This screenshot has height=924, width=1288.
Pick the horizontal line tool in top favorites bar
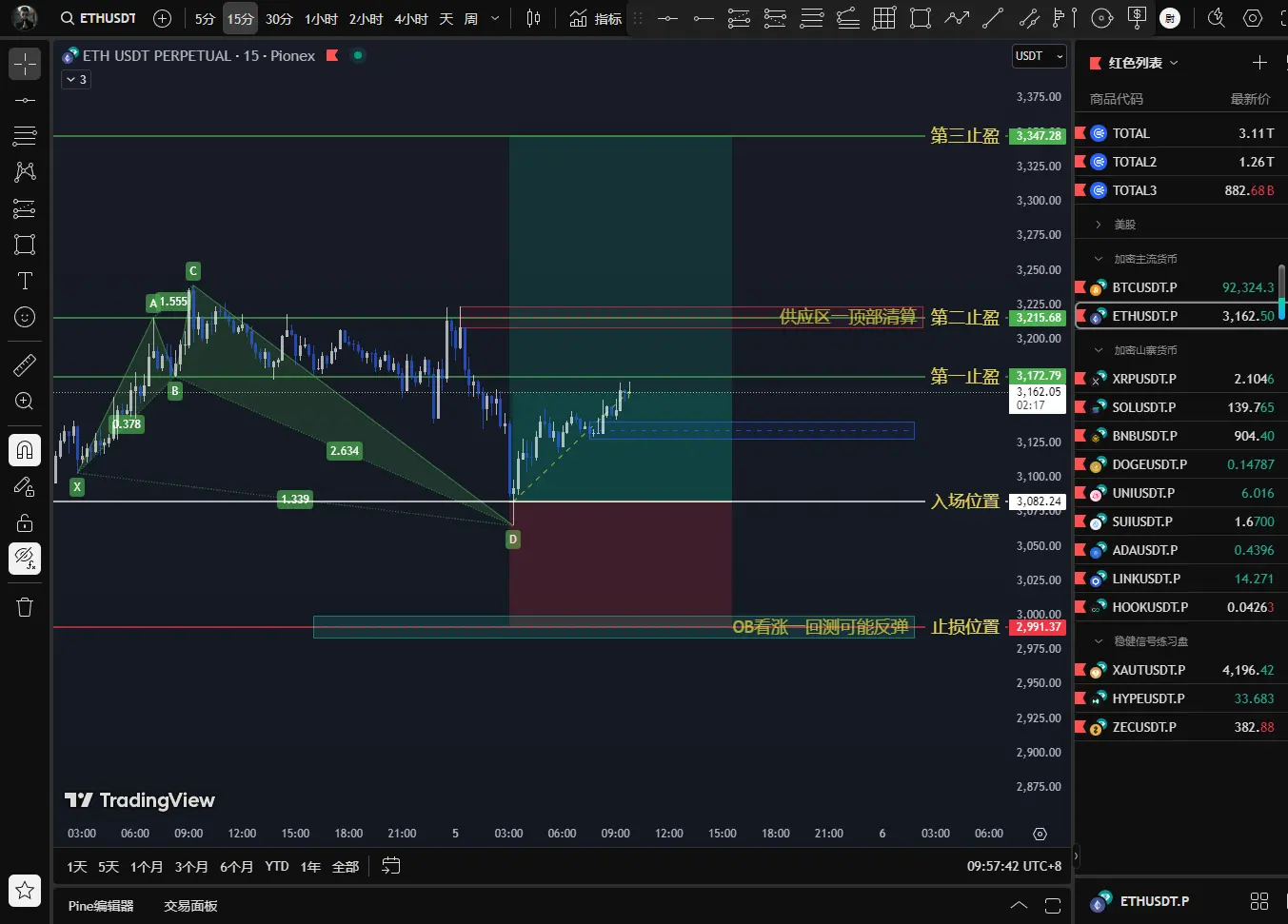667,18
